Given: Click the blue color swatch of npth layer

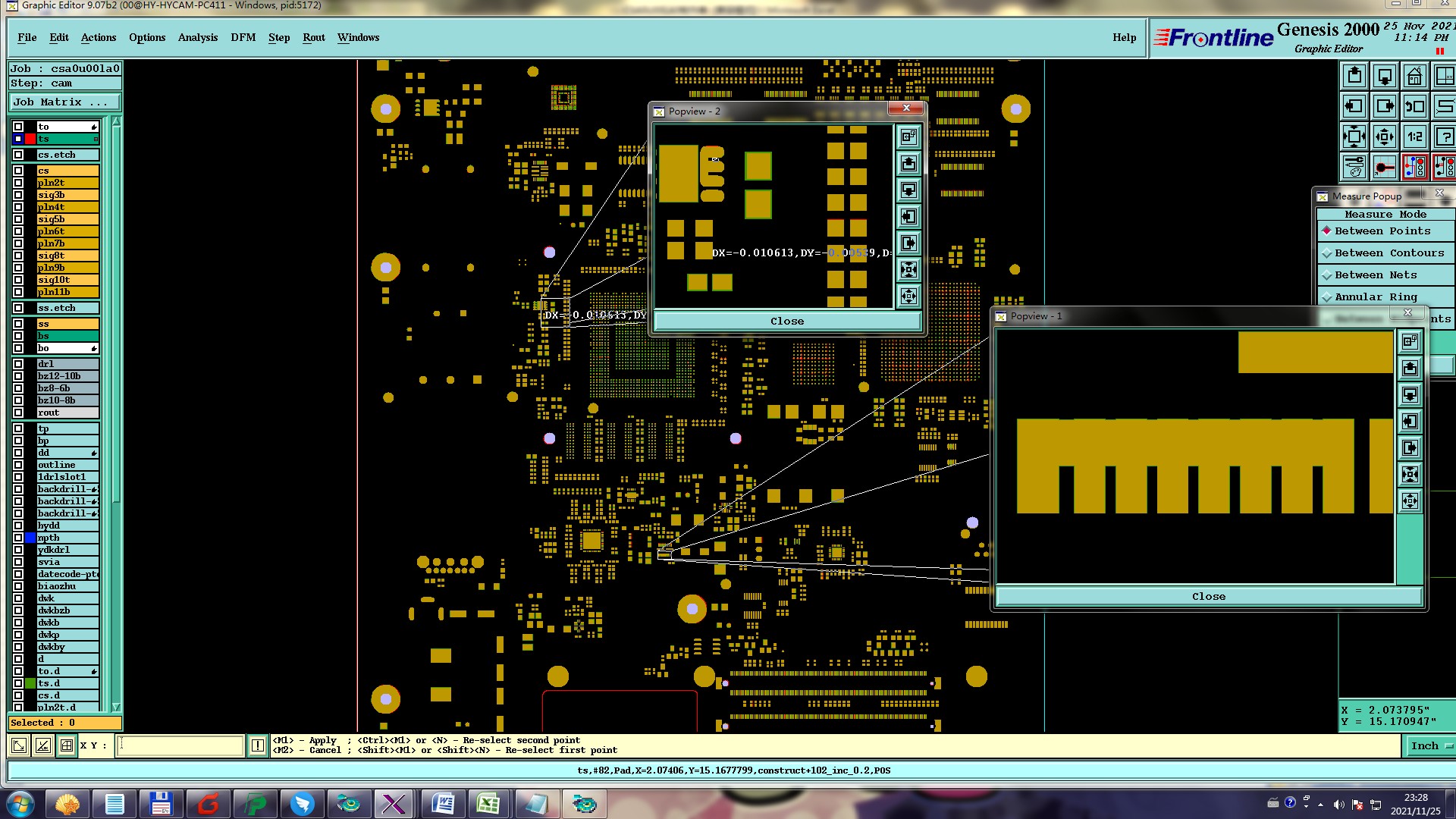Looking at the screenshot, I should pyautogui.click(x=30, y=538).
